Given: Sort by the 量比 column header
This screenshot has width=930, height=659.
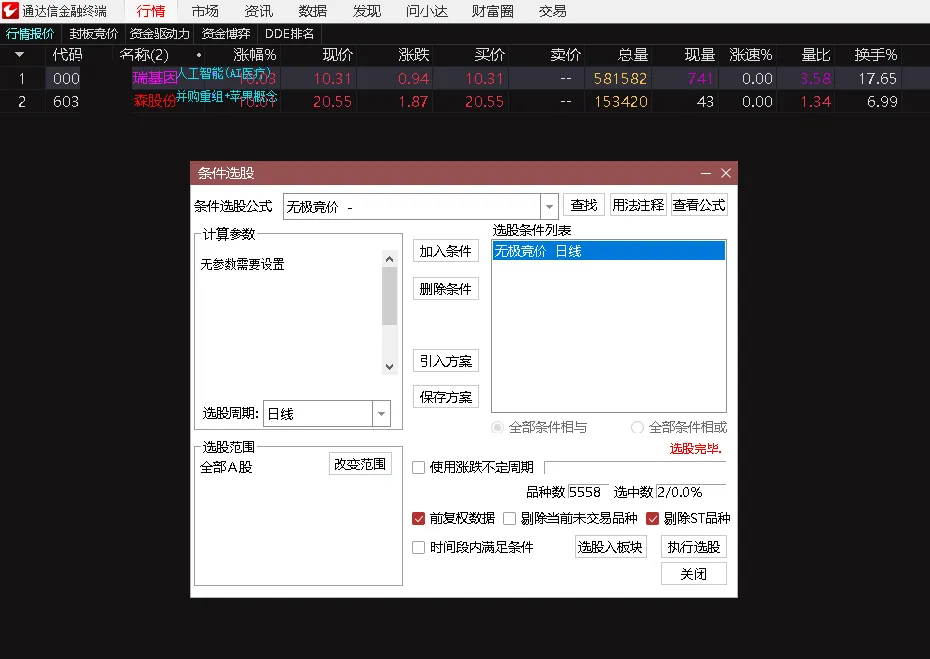Looking at the screenshot, I should 816,55.
